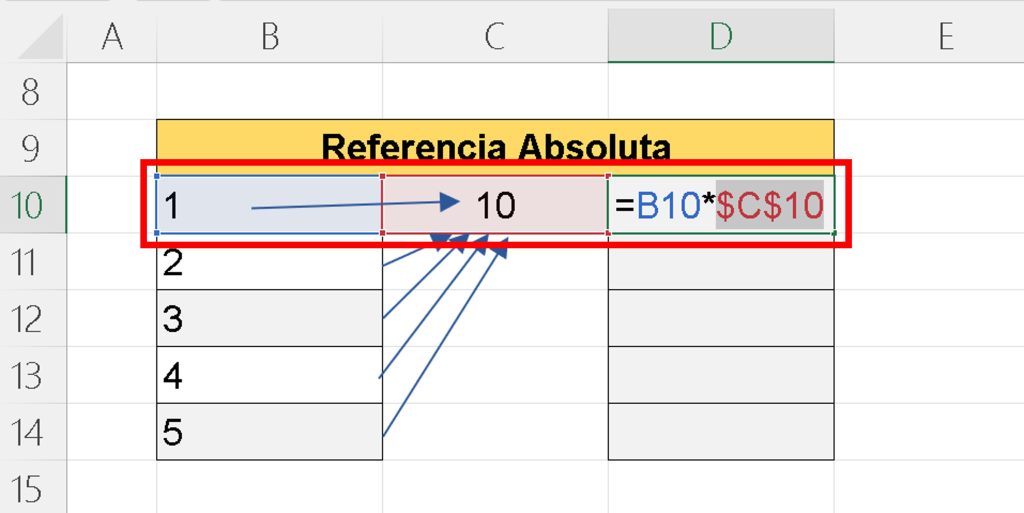
Task: Select column A header
Action: tap(112, 37)
